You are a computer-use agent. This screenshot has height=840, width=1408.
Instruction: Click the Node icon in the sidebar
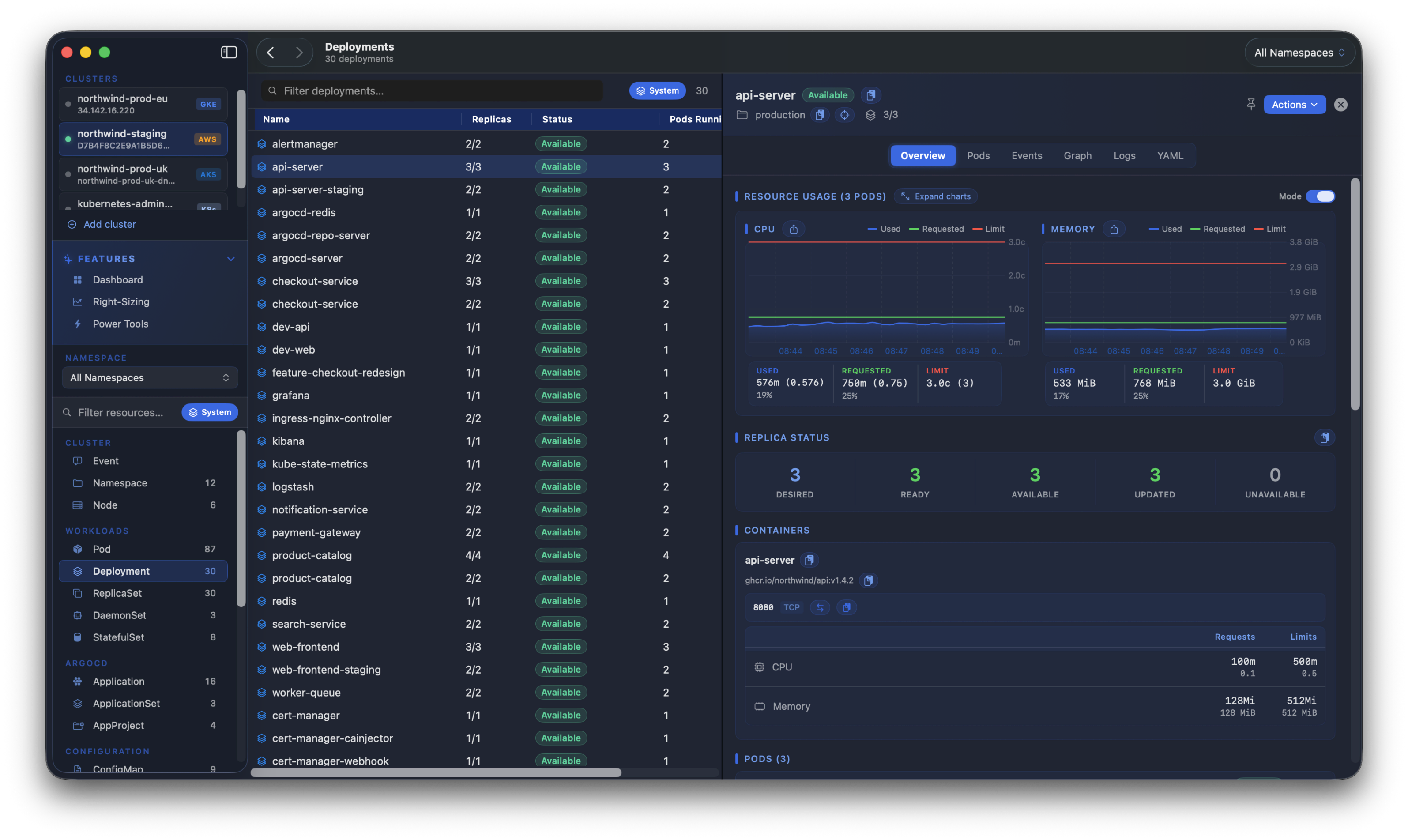point(78,505)
